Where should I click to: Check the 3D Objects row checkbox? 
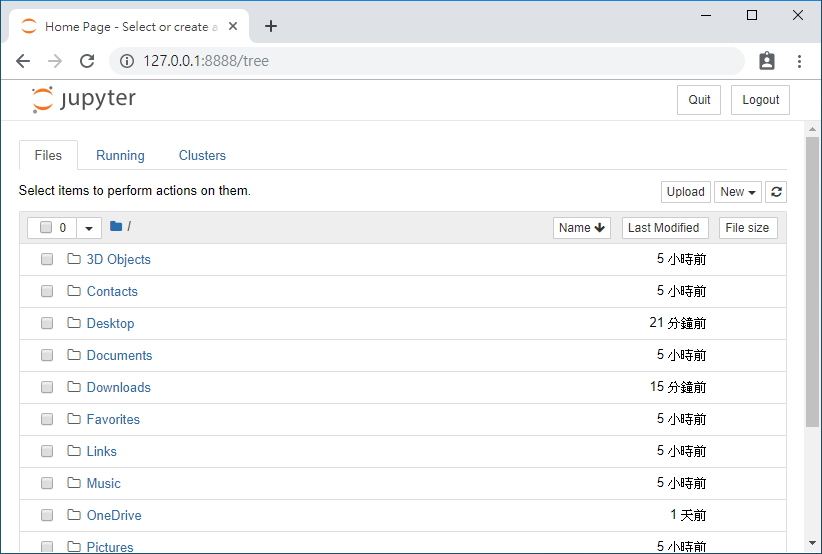(47, 259)
